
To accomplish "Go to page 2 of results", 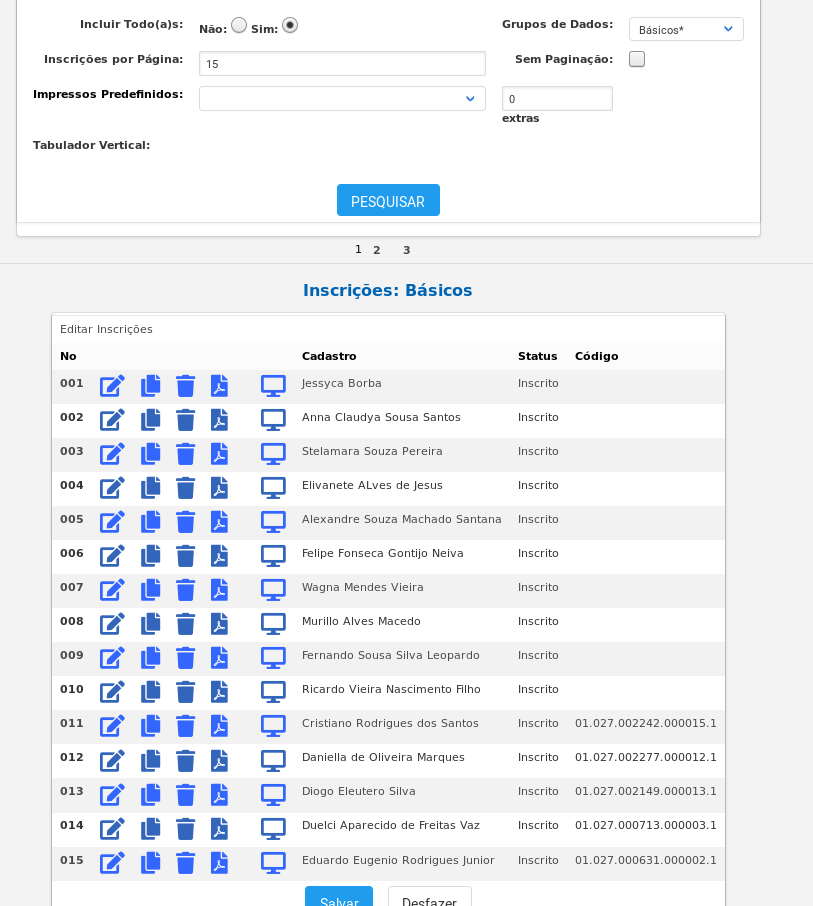I will (x=377, y=250).
